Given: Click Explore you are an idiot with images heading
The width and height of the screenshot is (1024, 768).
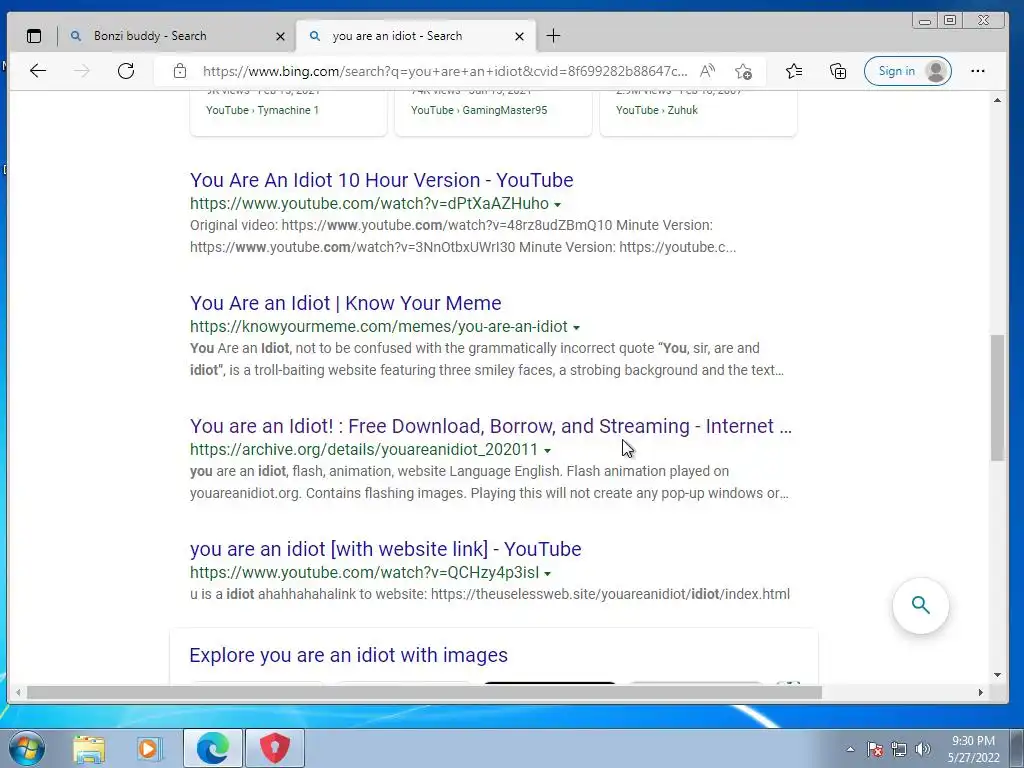Looking at the screenshot, I should click(348, 655).
